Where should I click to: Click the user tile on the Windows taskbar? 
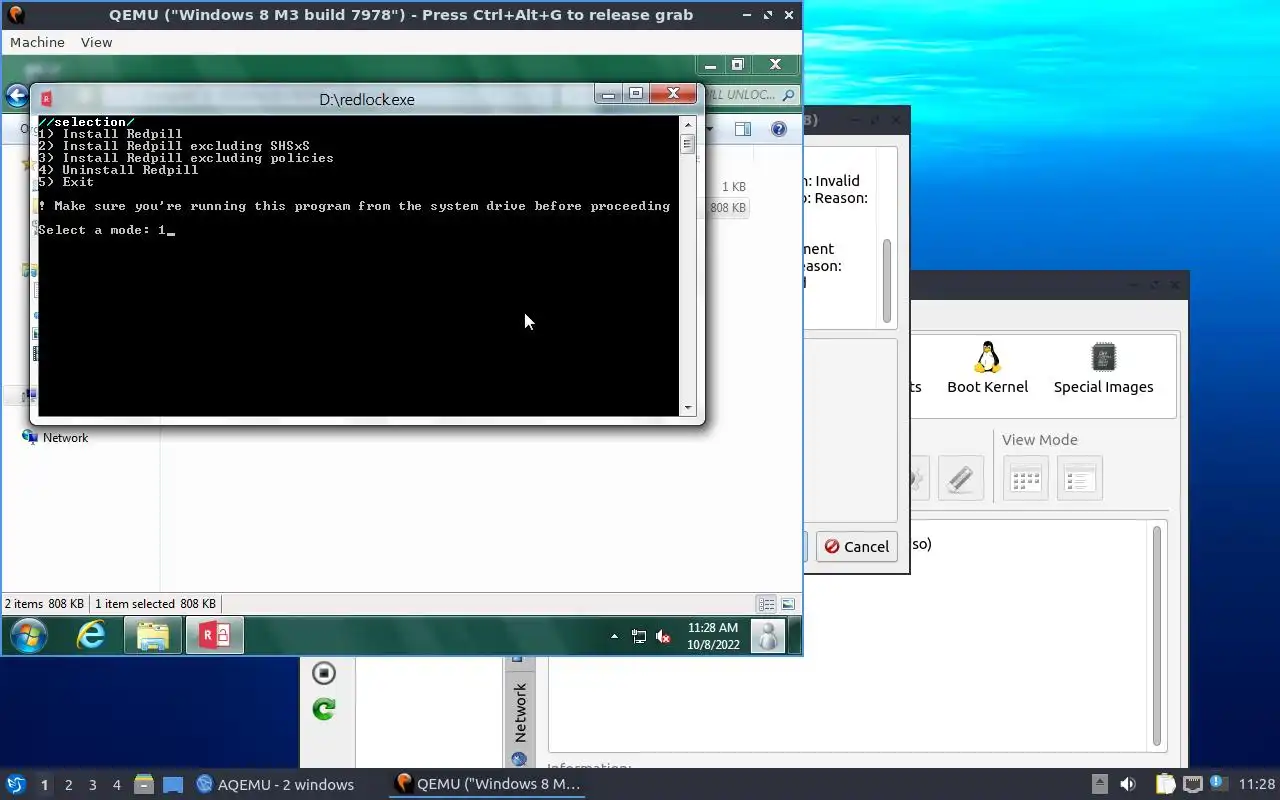coord(768,636)
